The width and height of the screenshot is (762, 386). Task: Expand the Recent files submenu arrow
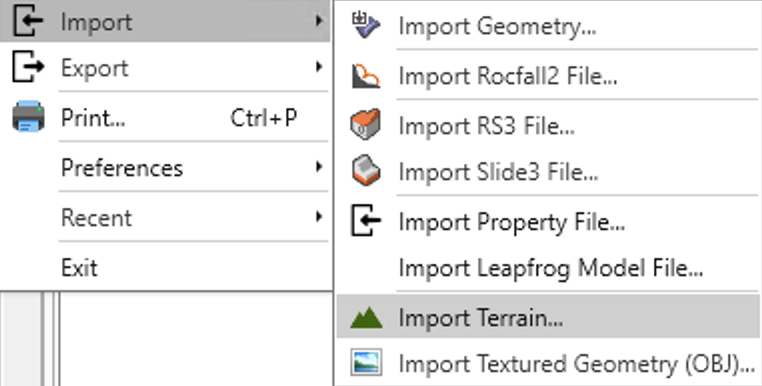click(x=319, y=216)
